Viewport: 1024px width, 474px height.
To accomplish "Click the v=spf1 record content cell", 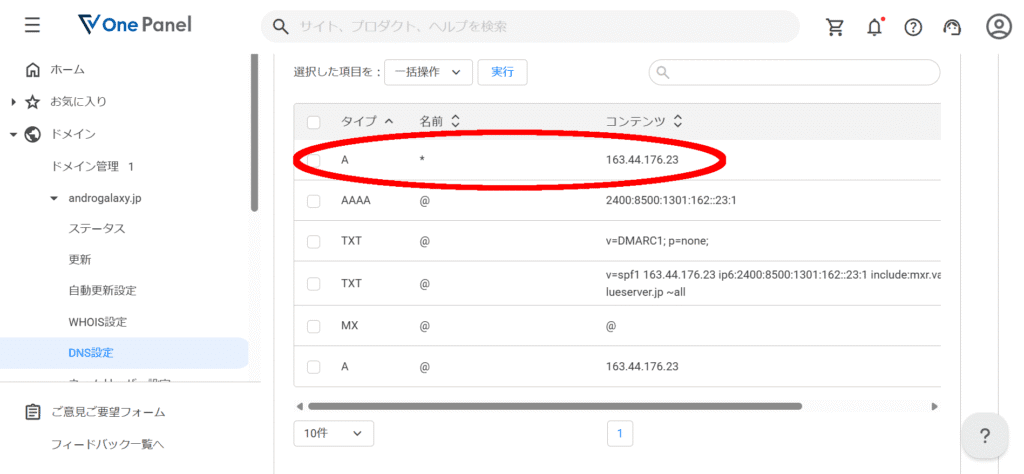I will [773, 283].
